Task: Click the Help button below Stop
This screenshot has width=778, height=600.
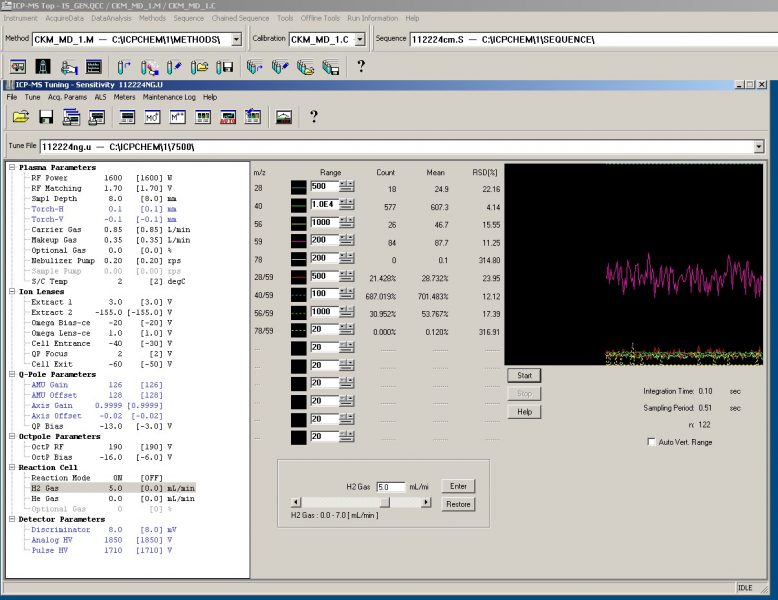Action: [524, 412]
